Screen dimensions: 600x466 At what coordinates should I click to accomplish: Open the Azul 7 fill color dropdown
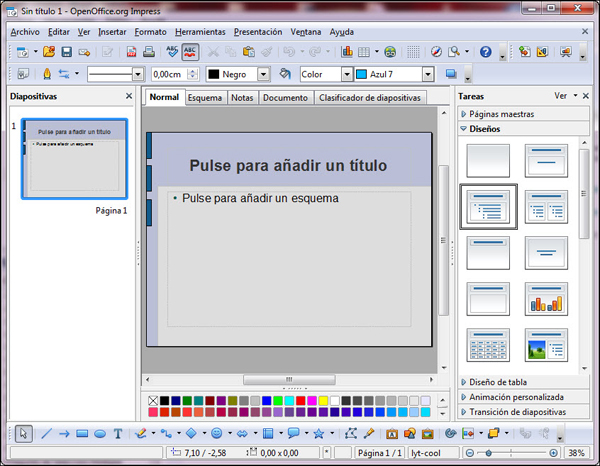pyautogui.click(x=428, y=74)
